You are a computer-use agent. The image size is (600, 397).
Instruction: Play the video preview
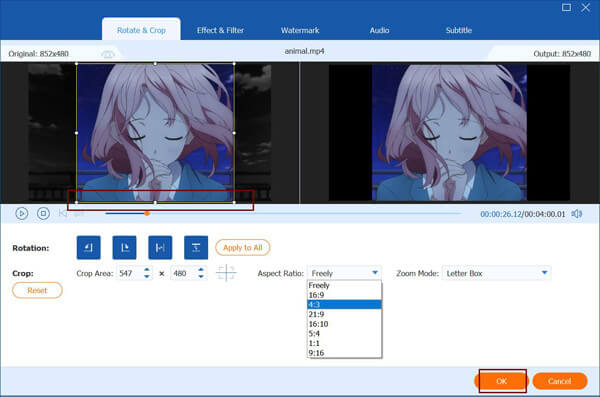point(22,213)
